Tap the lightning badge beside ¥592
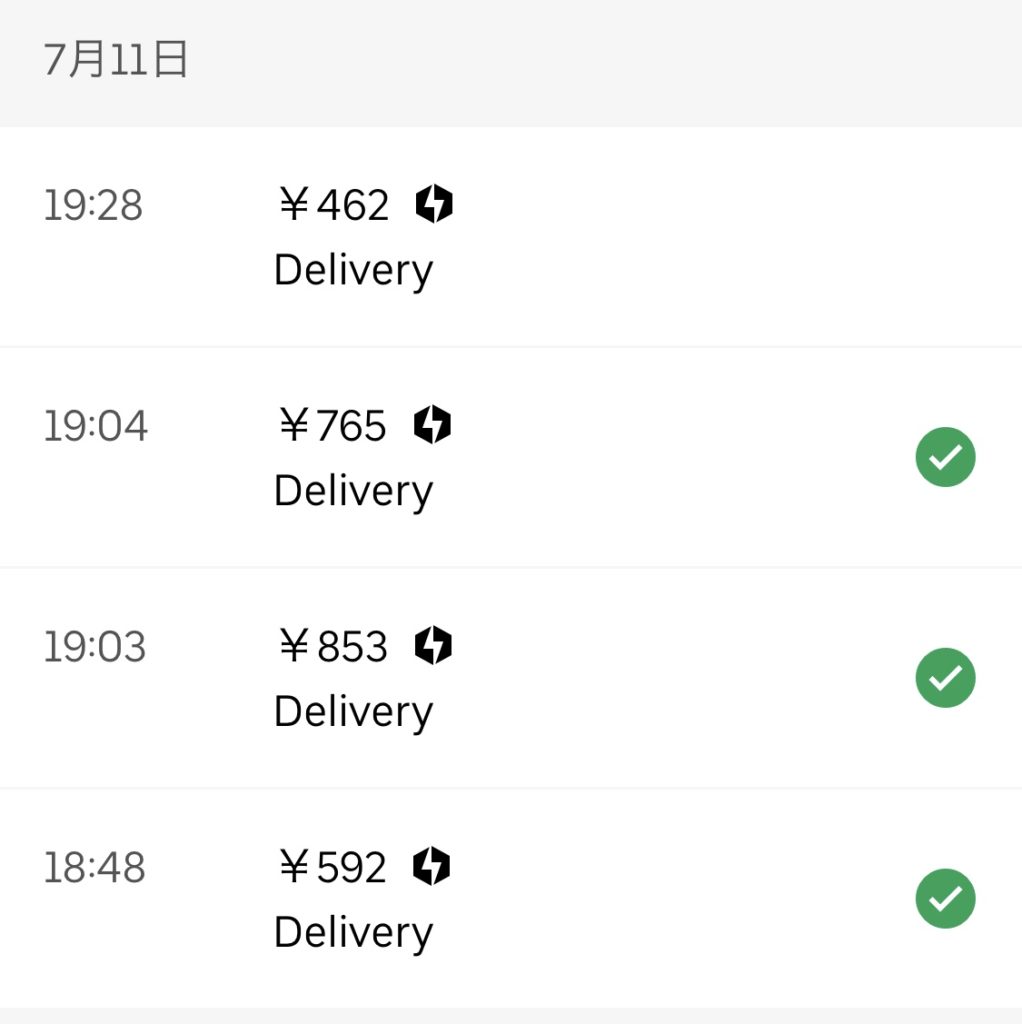The image size is (1022, 1024). tap(432, 866)
